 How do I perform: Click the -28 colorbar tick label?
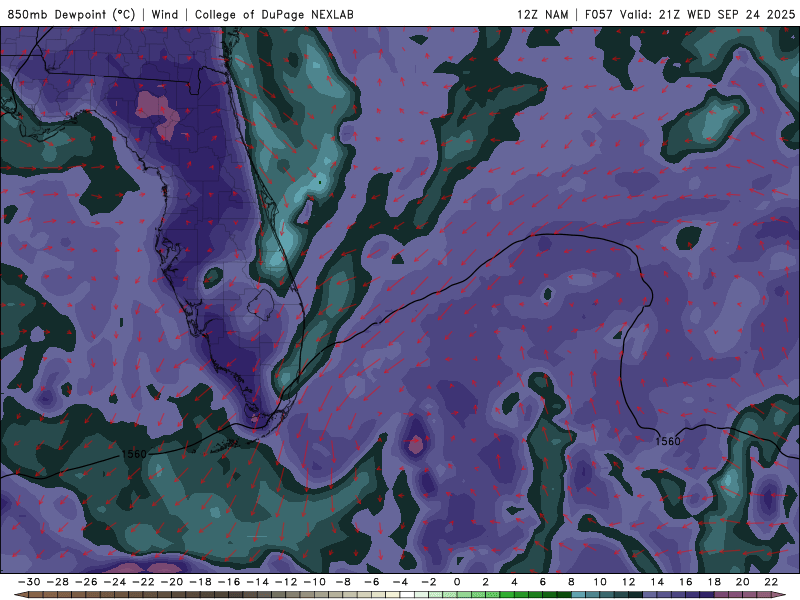pyautogui.click(x=58, y=582)
